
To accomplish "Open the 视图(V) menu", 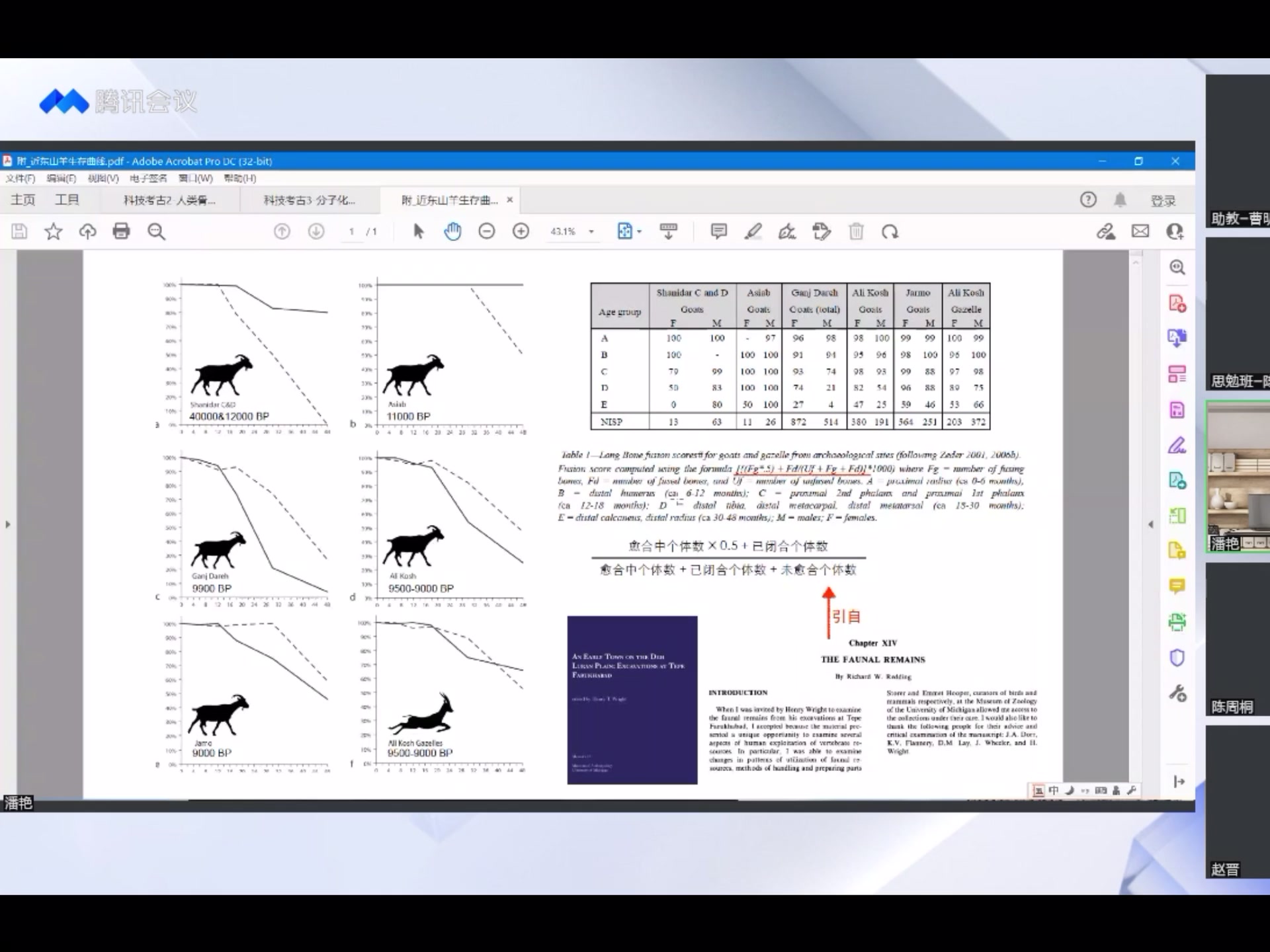I will click(x=103, y=178).
